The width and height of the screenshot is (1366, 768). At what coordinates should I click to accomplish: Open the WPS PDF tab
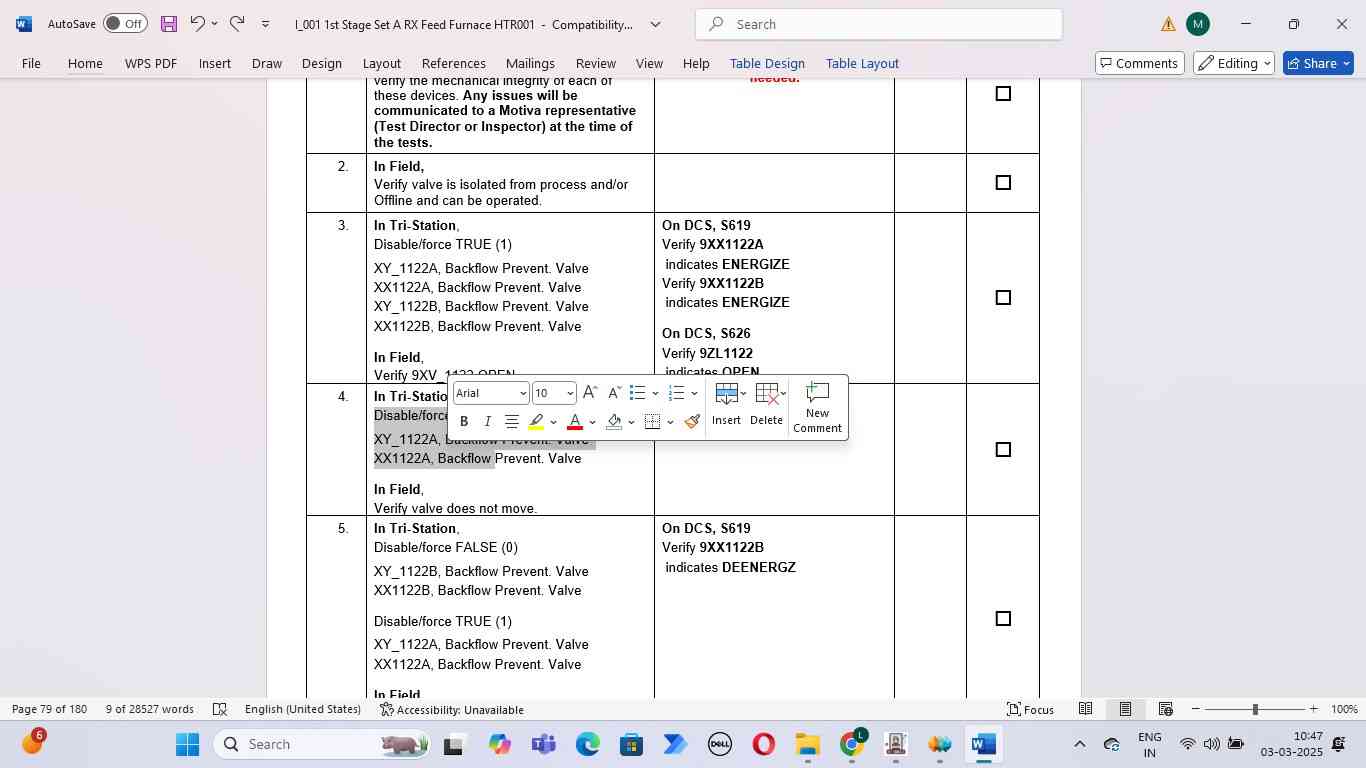coord(151,63)
